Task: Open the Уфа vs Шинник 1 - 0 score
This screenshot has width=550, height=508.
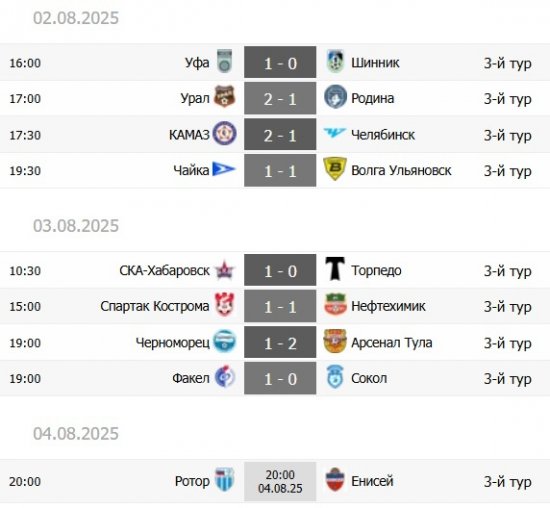Action: coord(280,62)
